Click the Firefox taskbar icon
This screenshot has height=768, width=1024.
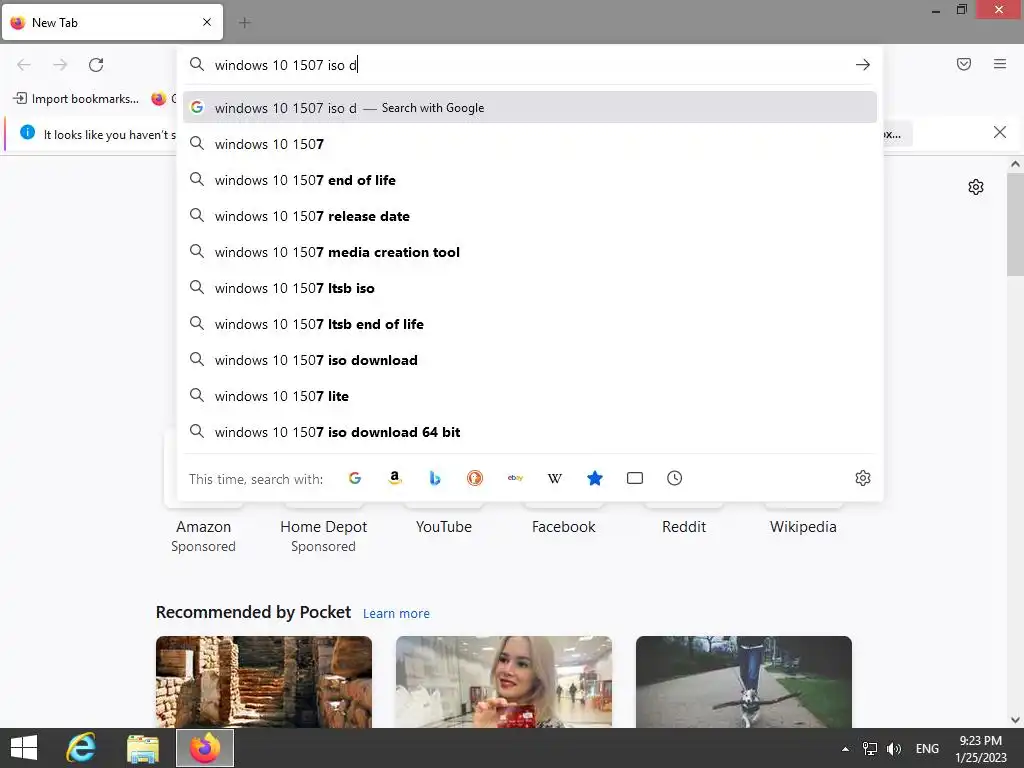point(205,748)
